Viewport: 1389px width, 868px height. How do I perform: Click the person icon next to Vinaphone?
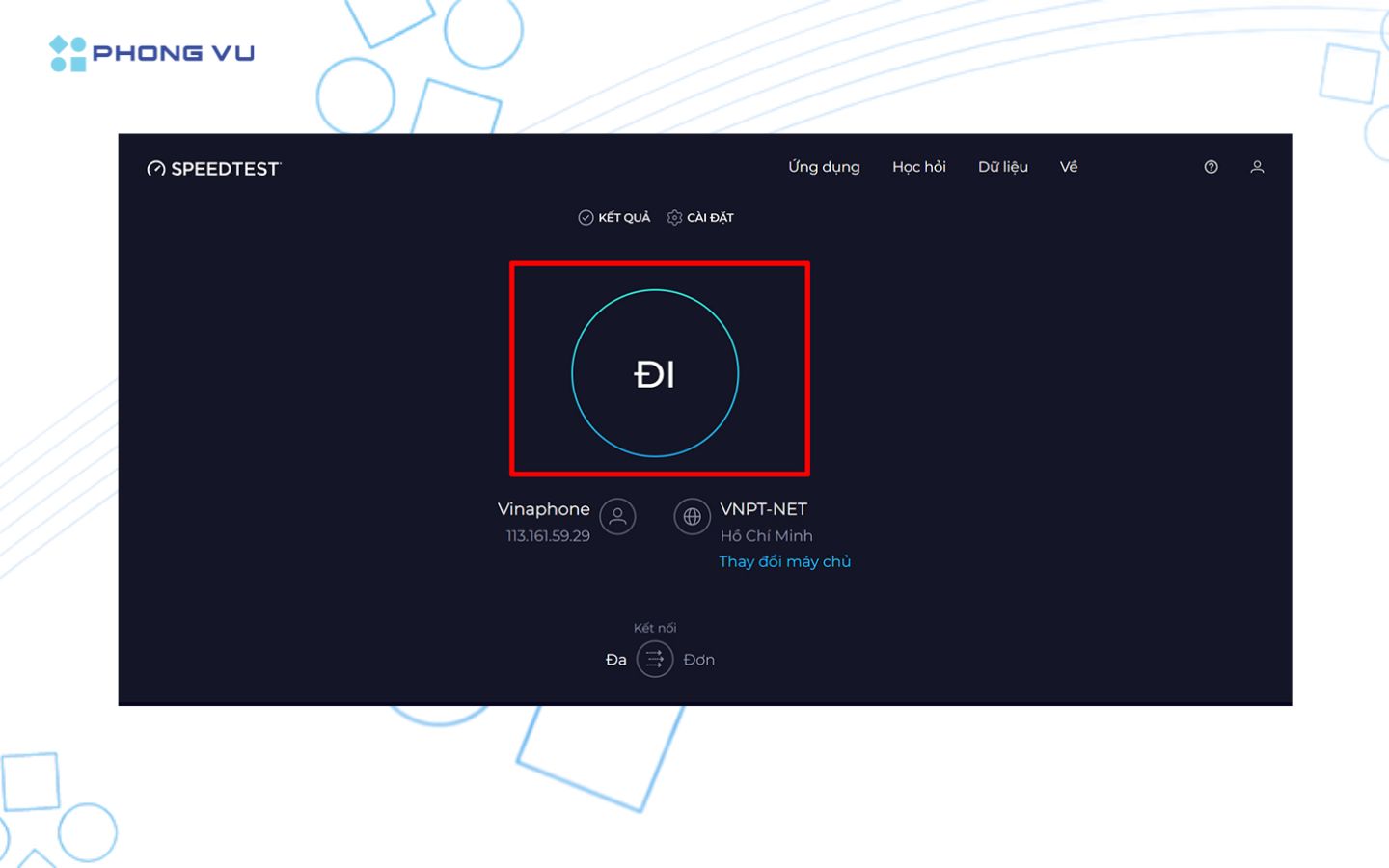618,517
